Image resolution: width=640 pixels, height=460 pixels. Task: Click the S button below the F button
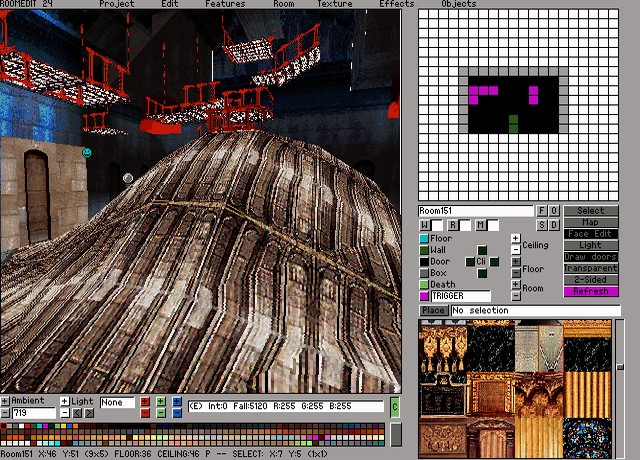tap(542, 225)
